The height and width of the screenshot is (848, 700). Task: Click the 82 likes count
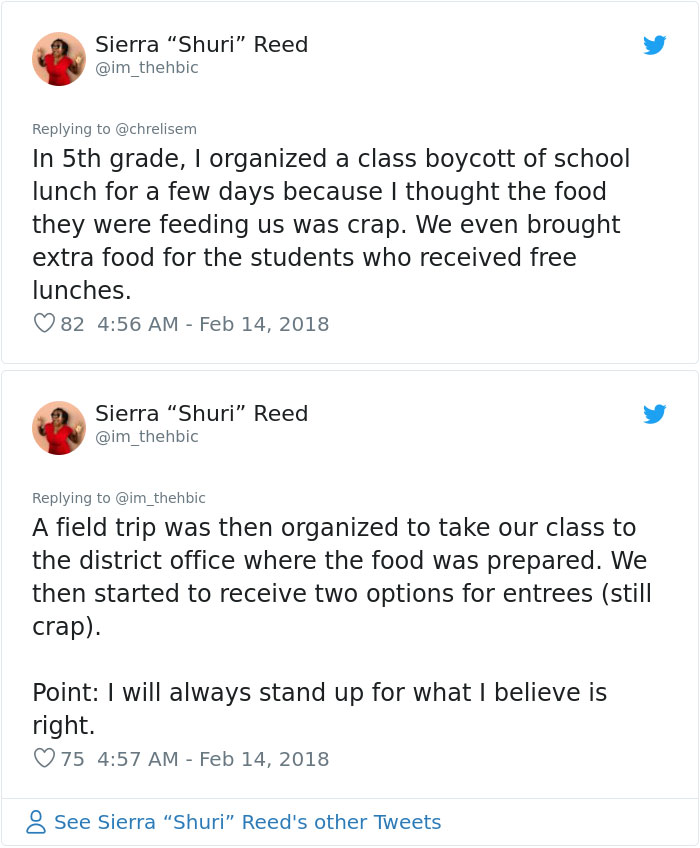coord(72,323)
